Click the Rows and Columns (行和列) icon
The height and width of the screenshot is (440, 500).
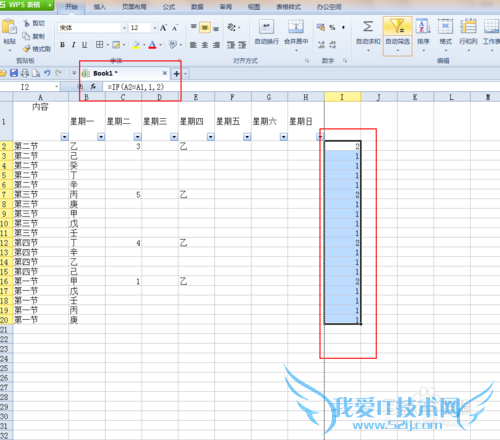pyautogui.click(x=468, y=26)
